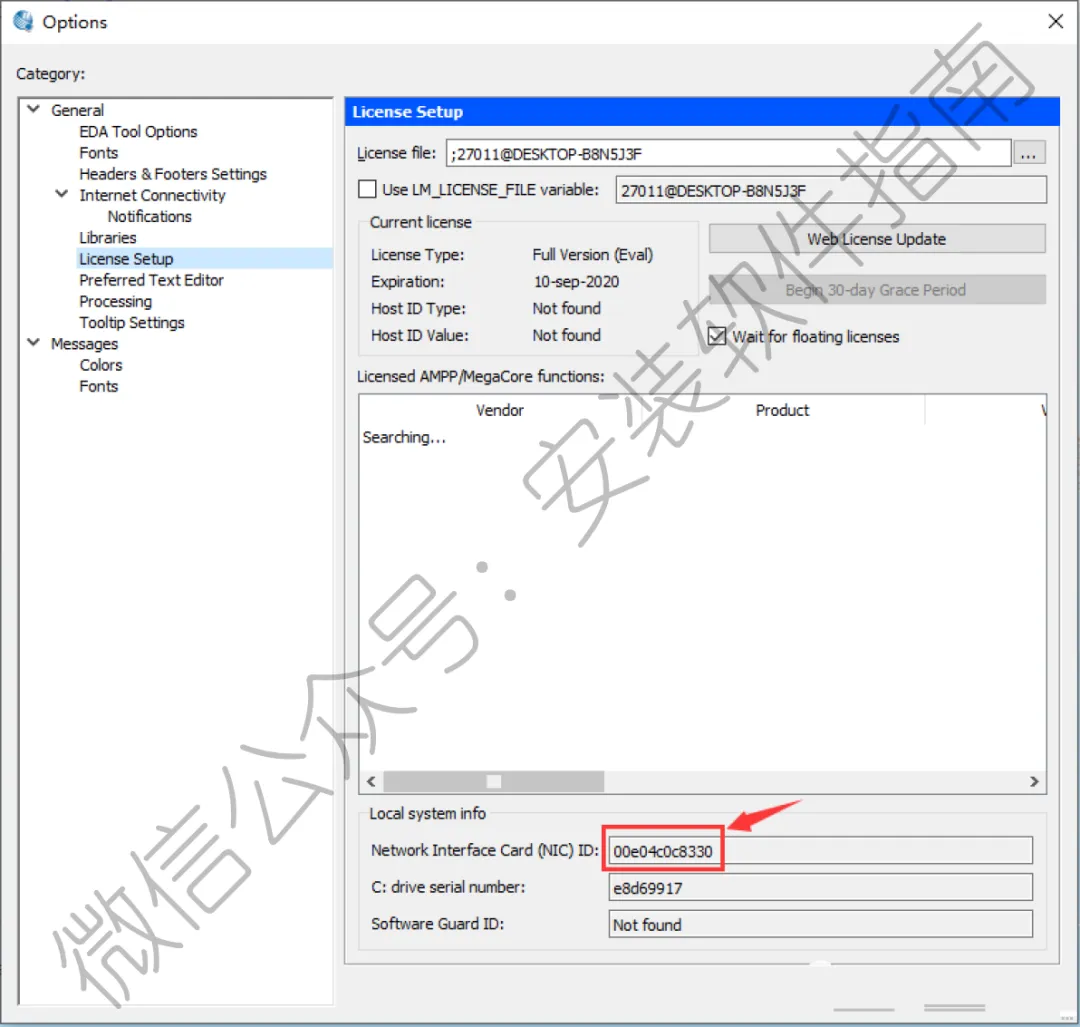The width and height of the screenshot is (1080, 1027).
Task: Click right arrow of horizontal scrollbar
Action: click(x=1033, y=782)
